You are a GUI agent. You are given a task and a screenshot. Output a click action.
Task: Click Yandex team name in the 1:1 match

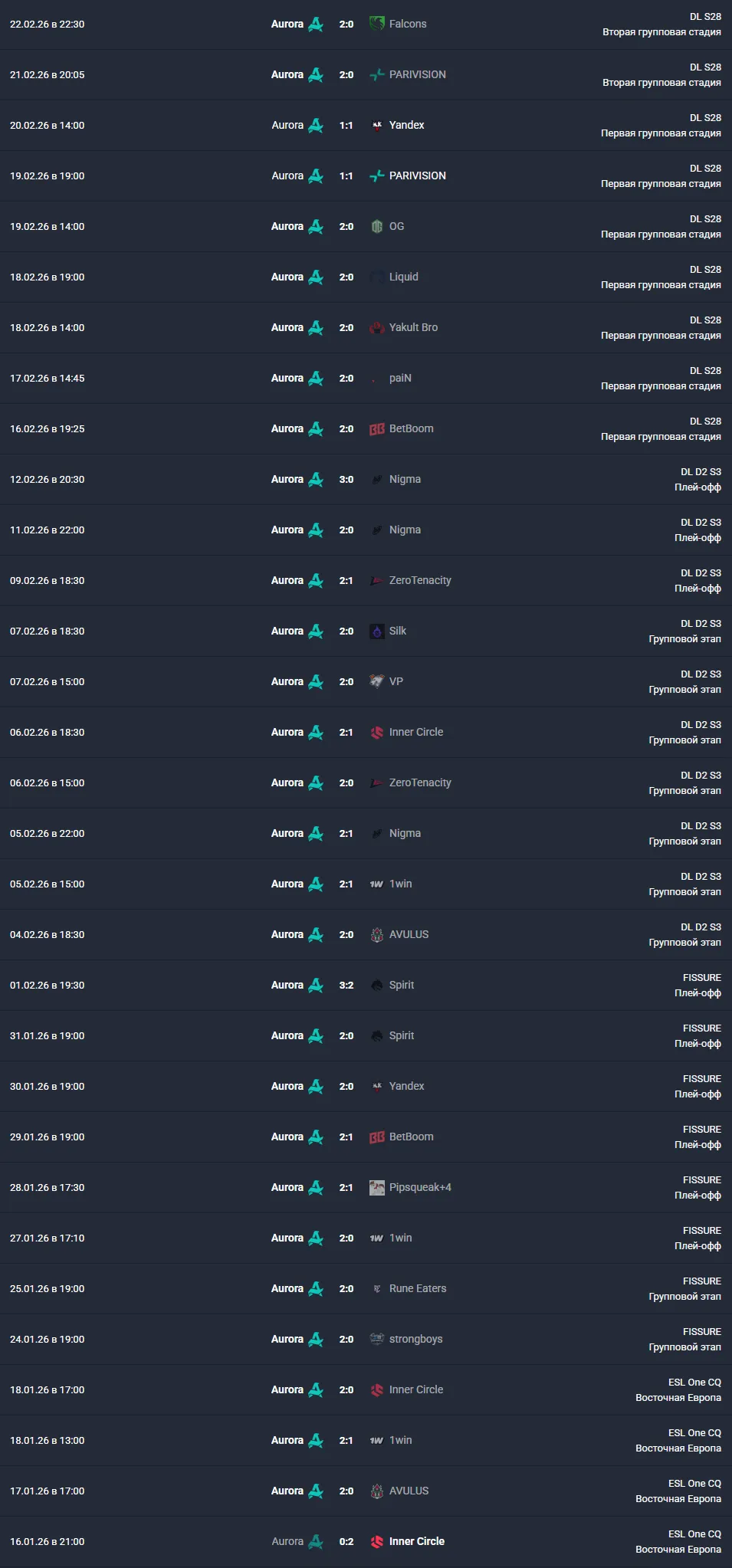(x=406, y=125)
